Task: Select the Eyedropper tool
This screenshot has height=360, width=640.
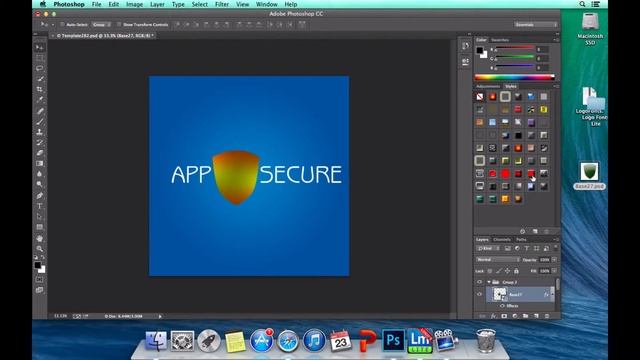Action: pyautogui.click(x=40, y=100)
